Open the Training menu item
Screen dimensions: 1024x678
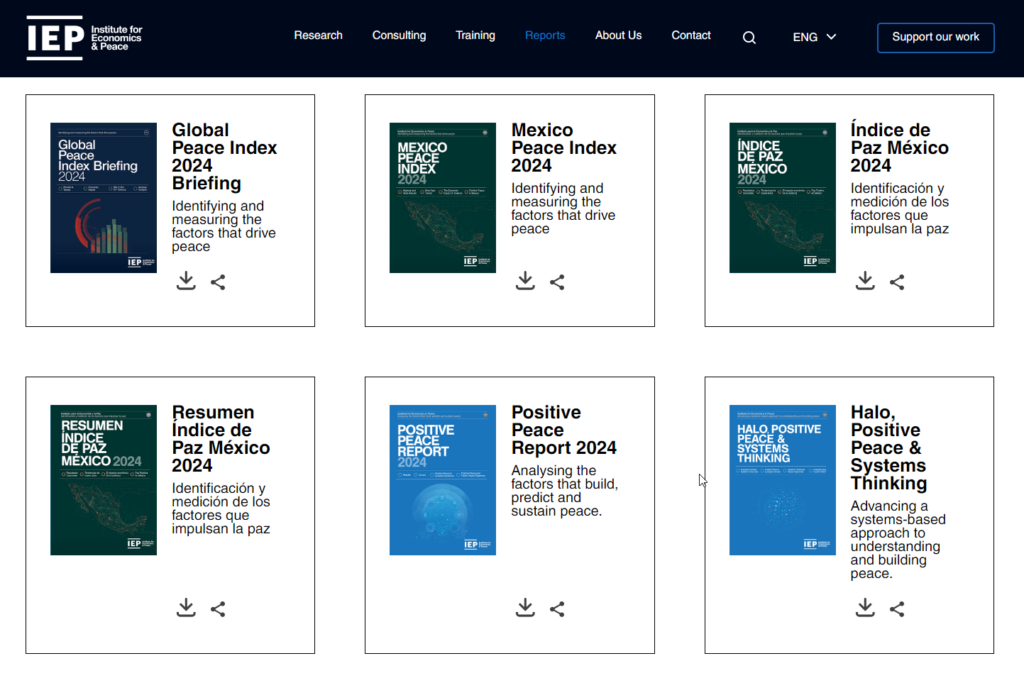click(475, 35)
